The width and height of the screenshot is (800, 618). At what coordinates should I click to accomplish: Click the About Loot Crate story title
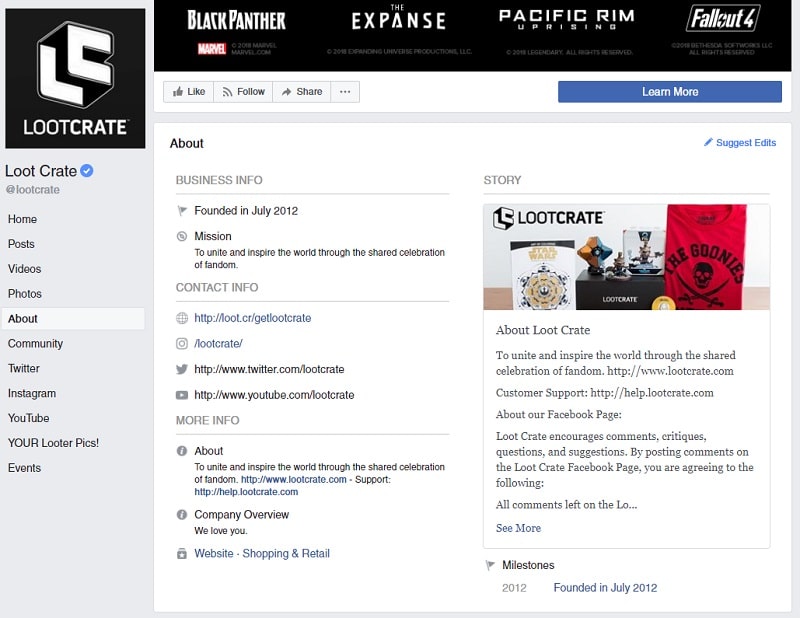pyautogui.click(x=543, y=330)
